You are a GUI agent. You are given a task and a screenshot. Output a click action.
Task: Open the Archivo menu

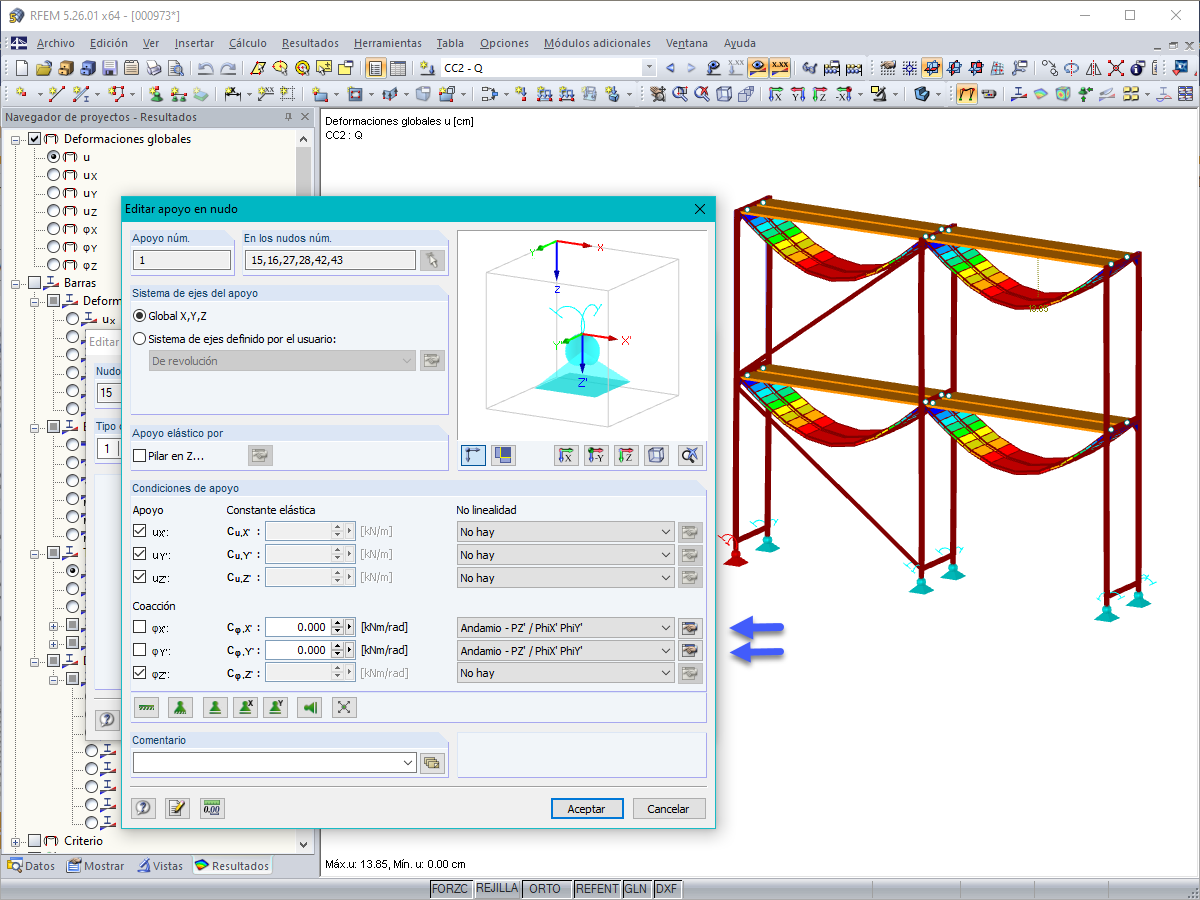(x=56, y=43)
